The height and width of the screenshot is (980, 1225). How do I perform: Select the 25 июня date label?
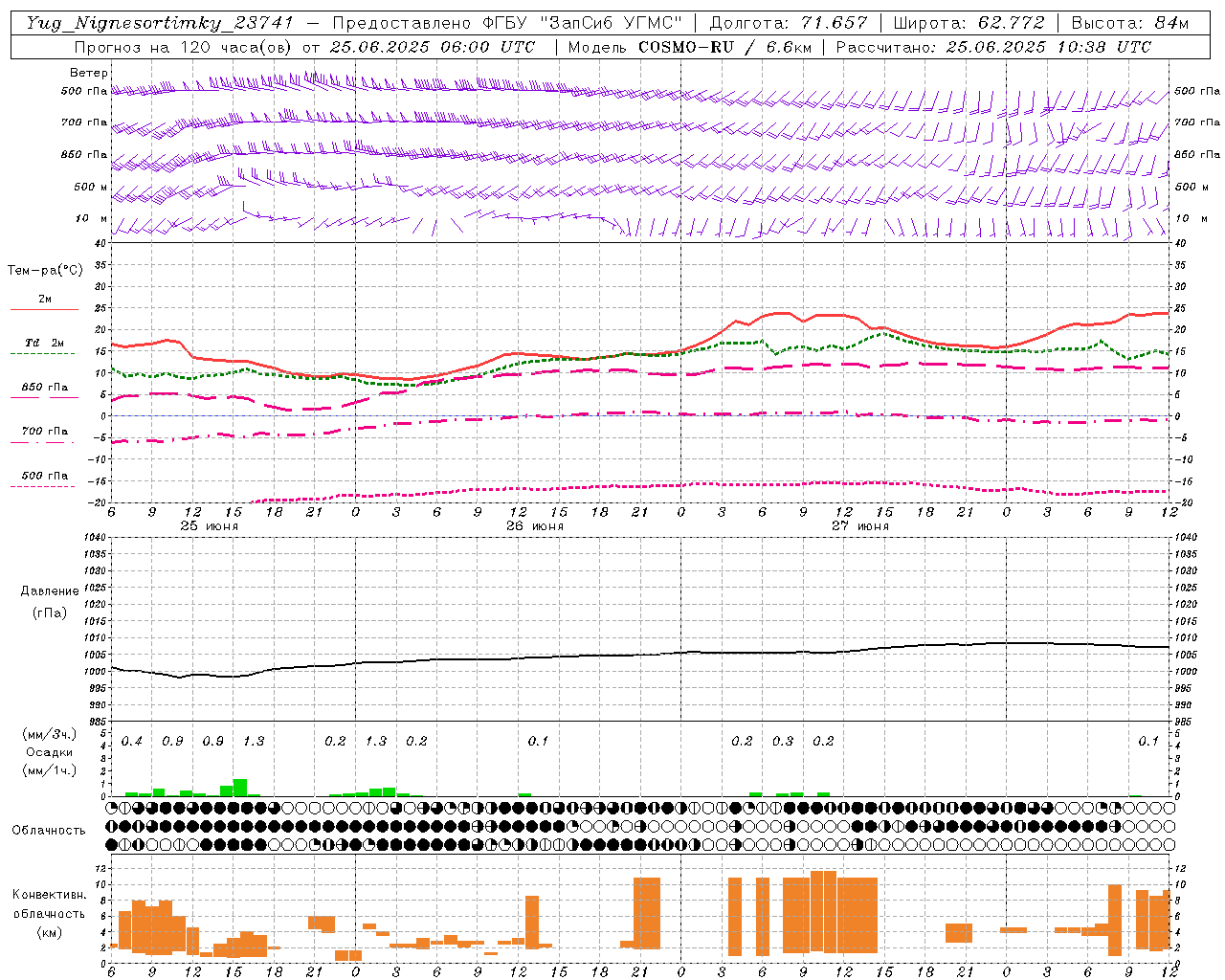pos(210,526)
